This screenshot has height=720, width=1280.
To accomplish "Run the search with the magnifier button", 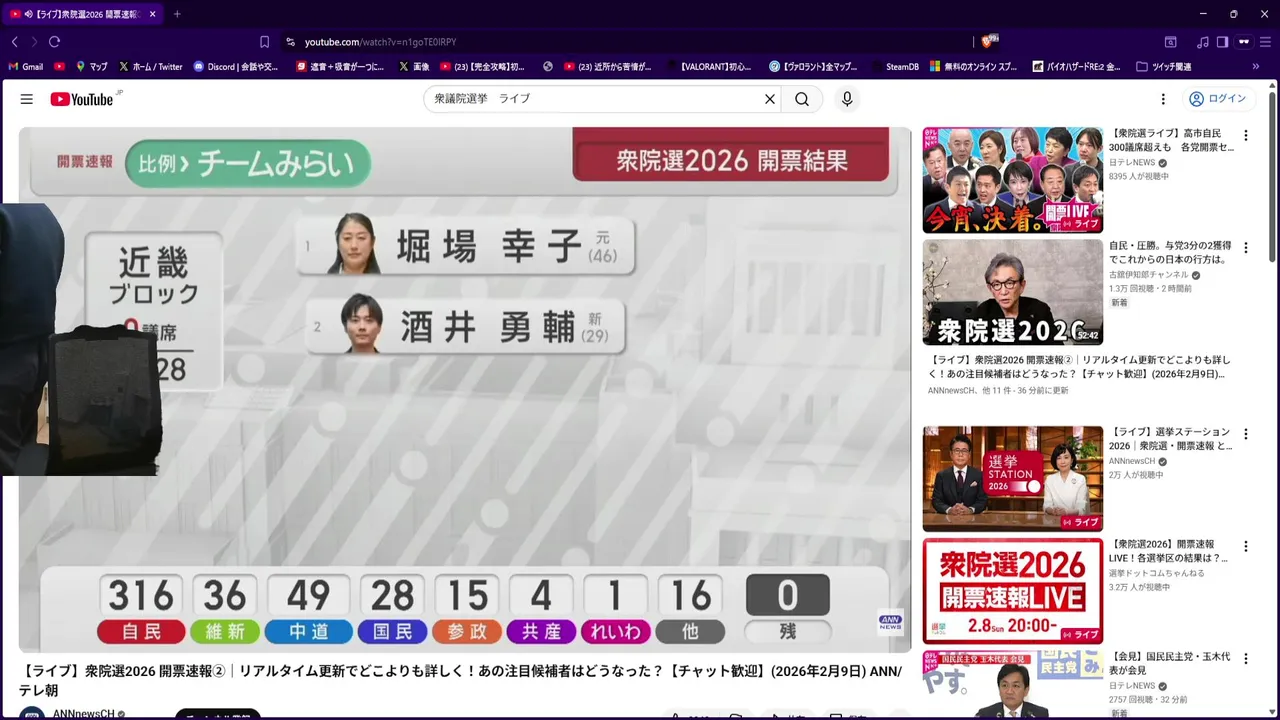I will tap(802, 99).
